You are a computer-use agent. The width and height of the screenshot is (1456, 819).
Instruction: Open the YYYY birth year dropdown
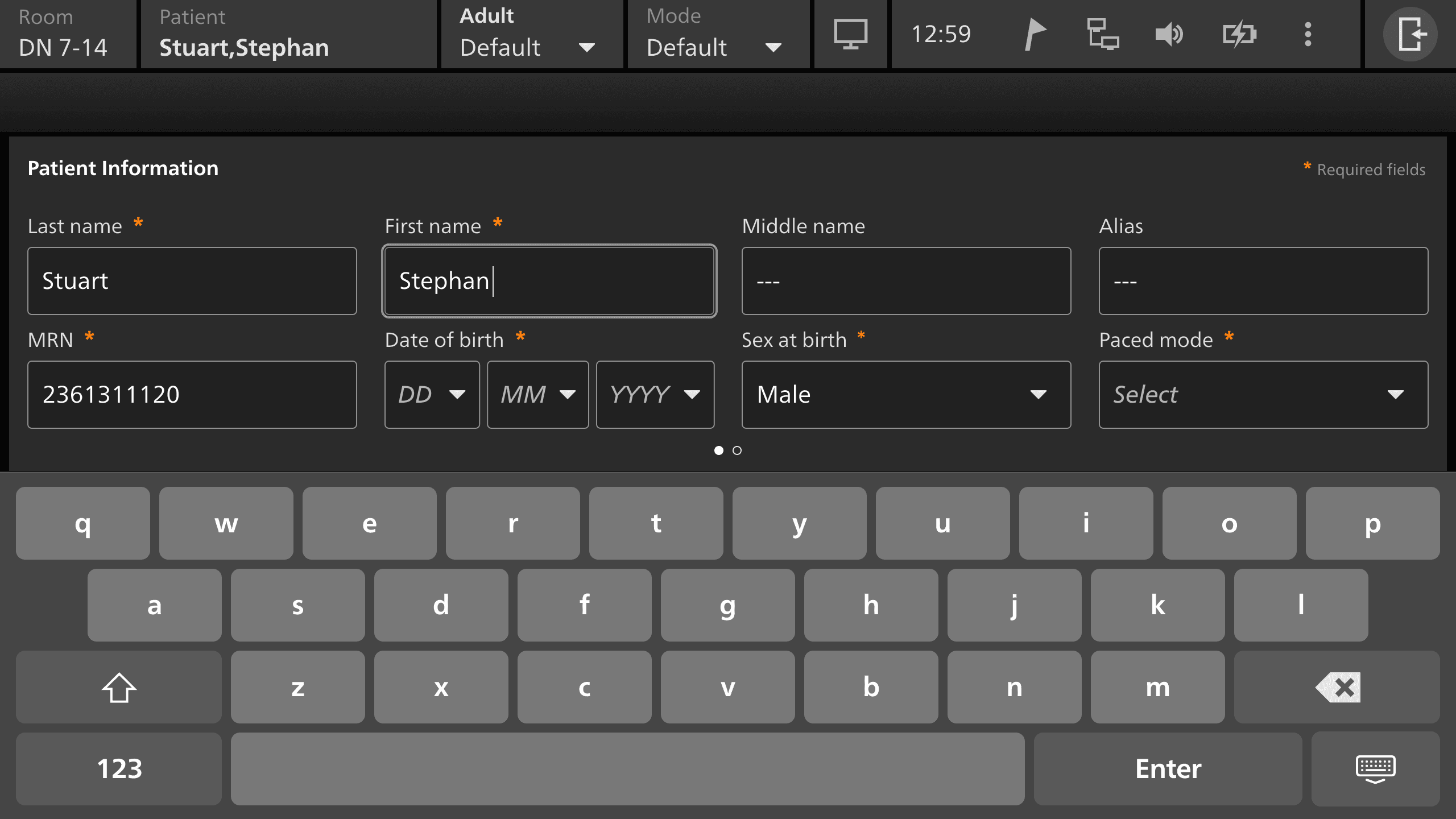click(x=655, y=394)
